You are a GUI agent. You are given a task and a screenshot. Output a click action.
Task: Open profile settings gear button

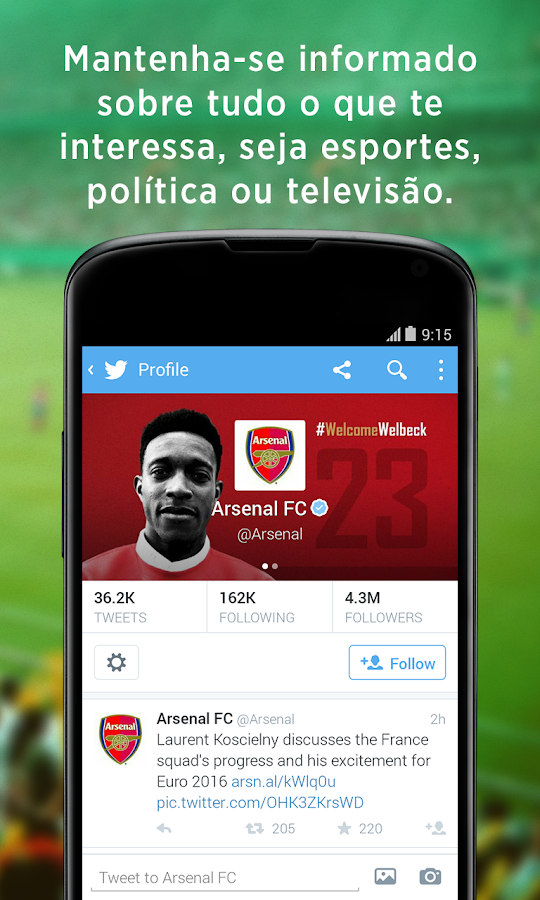pyautogui.click(x=116, y=662)
